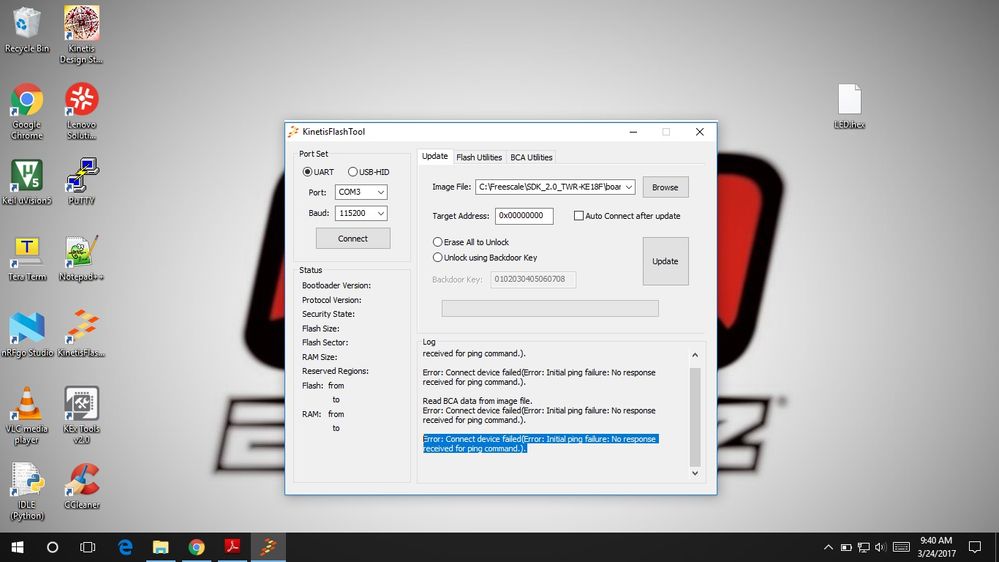This screenshot has width=999, height=562.
Task: Click KinetisFlashTool taskbar button
Action: pyautogui.click(x=268, y=547)
